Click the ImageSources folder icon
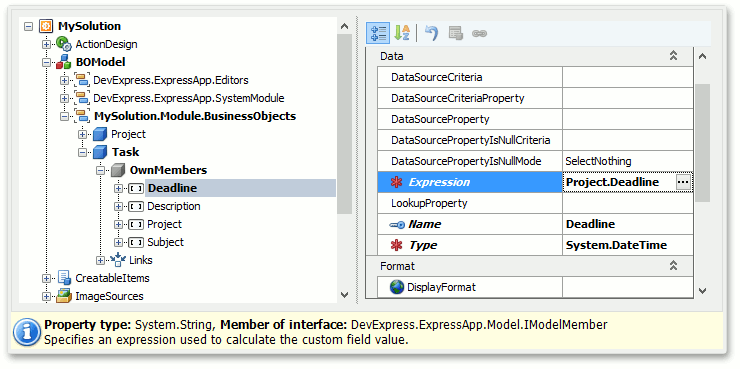The width and height of the screenshot is (740, 369). pyautogui.click(x=64, y=296)
